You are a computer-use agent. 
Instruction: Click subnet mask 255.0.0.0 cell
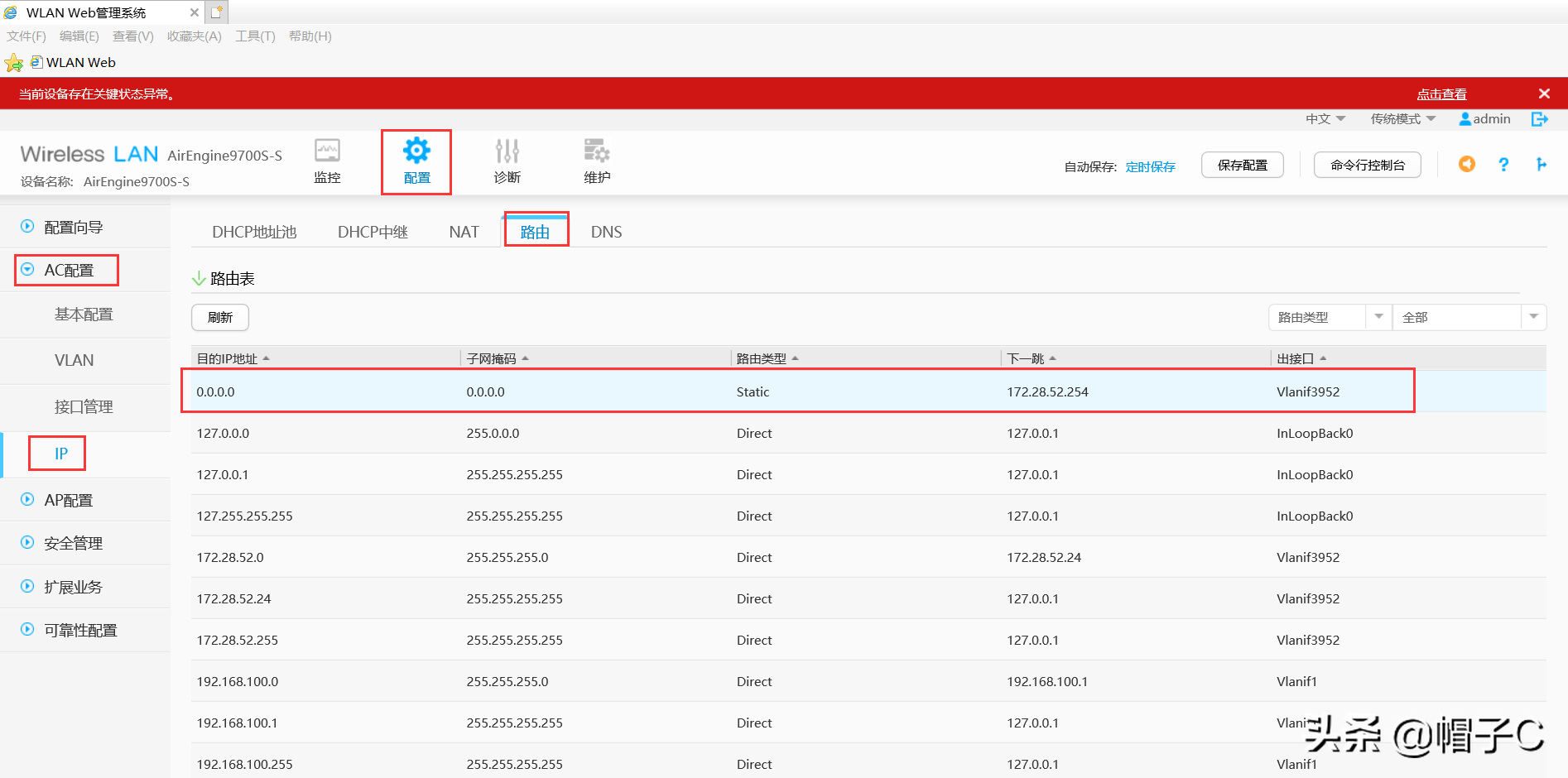[x=493, y=433]
